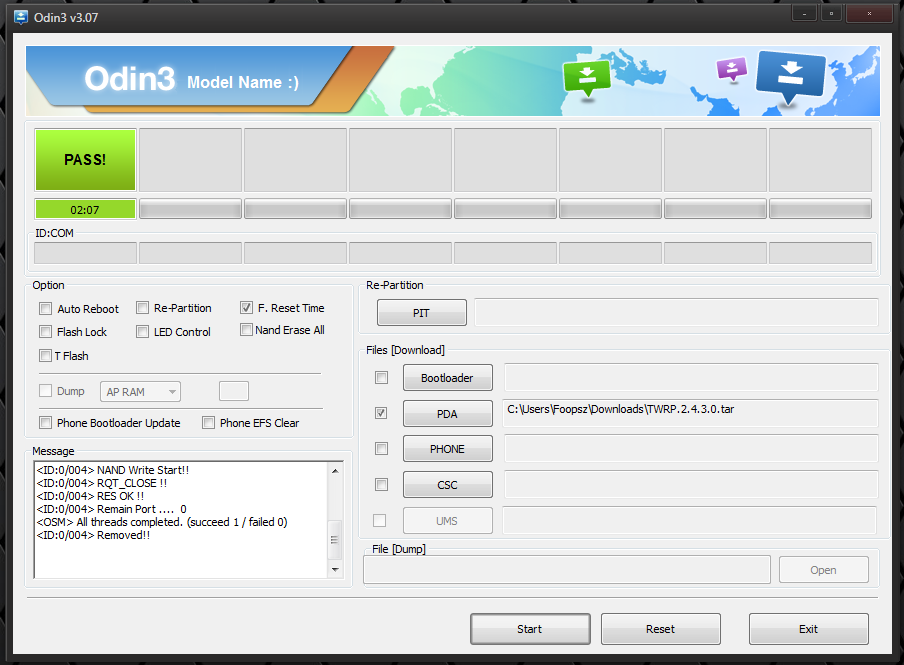The image size is (904, 665).
Task: Click the 'RES OK !!' message line
Action: (91, 496)
